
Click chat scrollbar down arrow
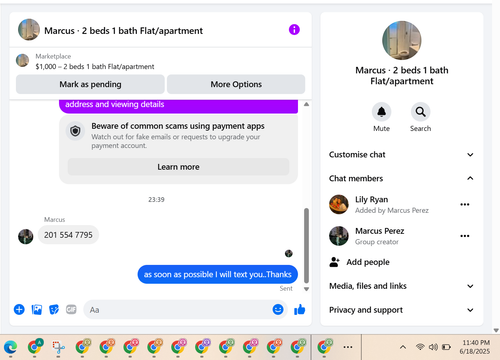[306, 289]
